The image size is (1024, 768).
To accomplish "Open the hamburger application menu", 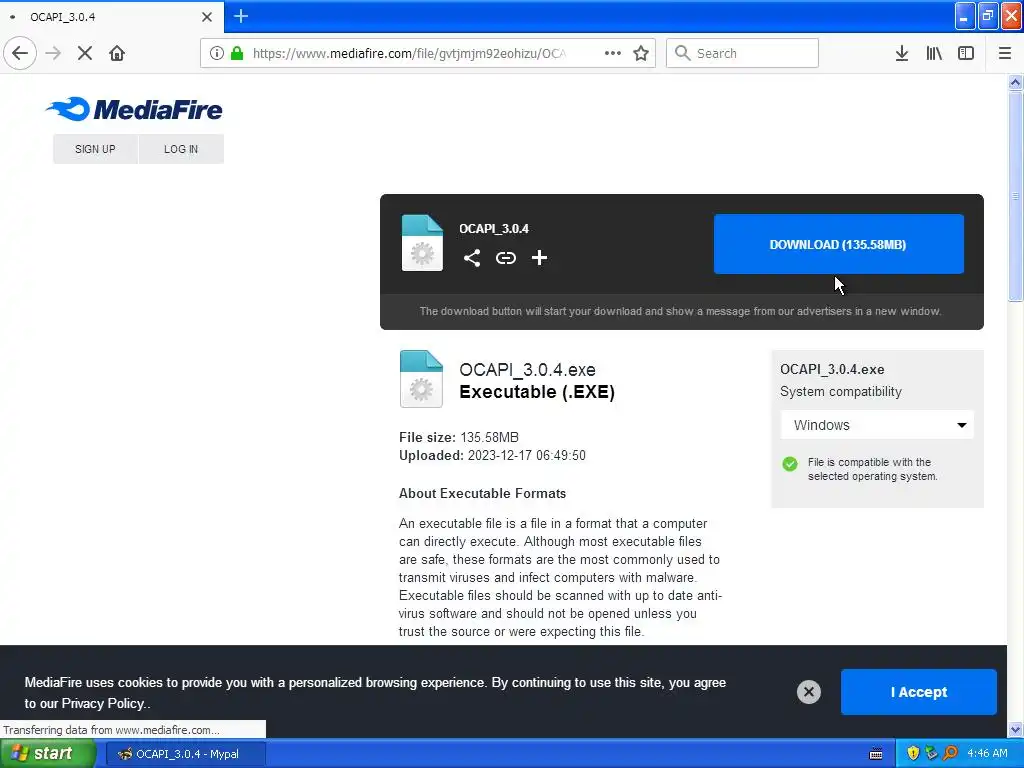I will (1005, 53).
